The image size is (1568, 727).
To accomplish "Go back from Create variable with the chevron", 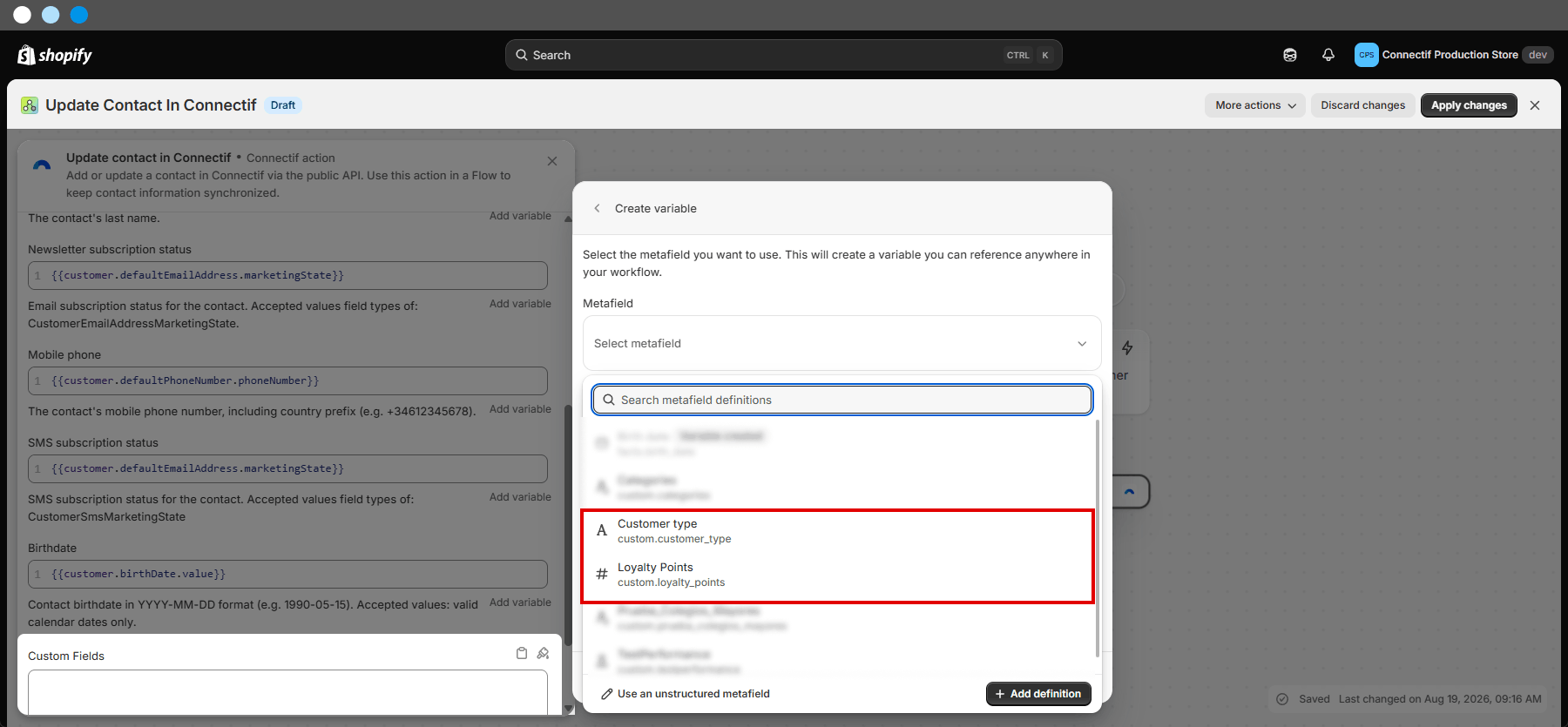I will click(x=597, y=208).
